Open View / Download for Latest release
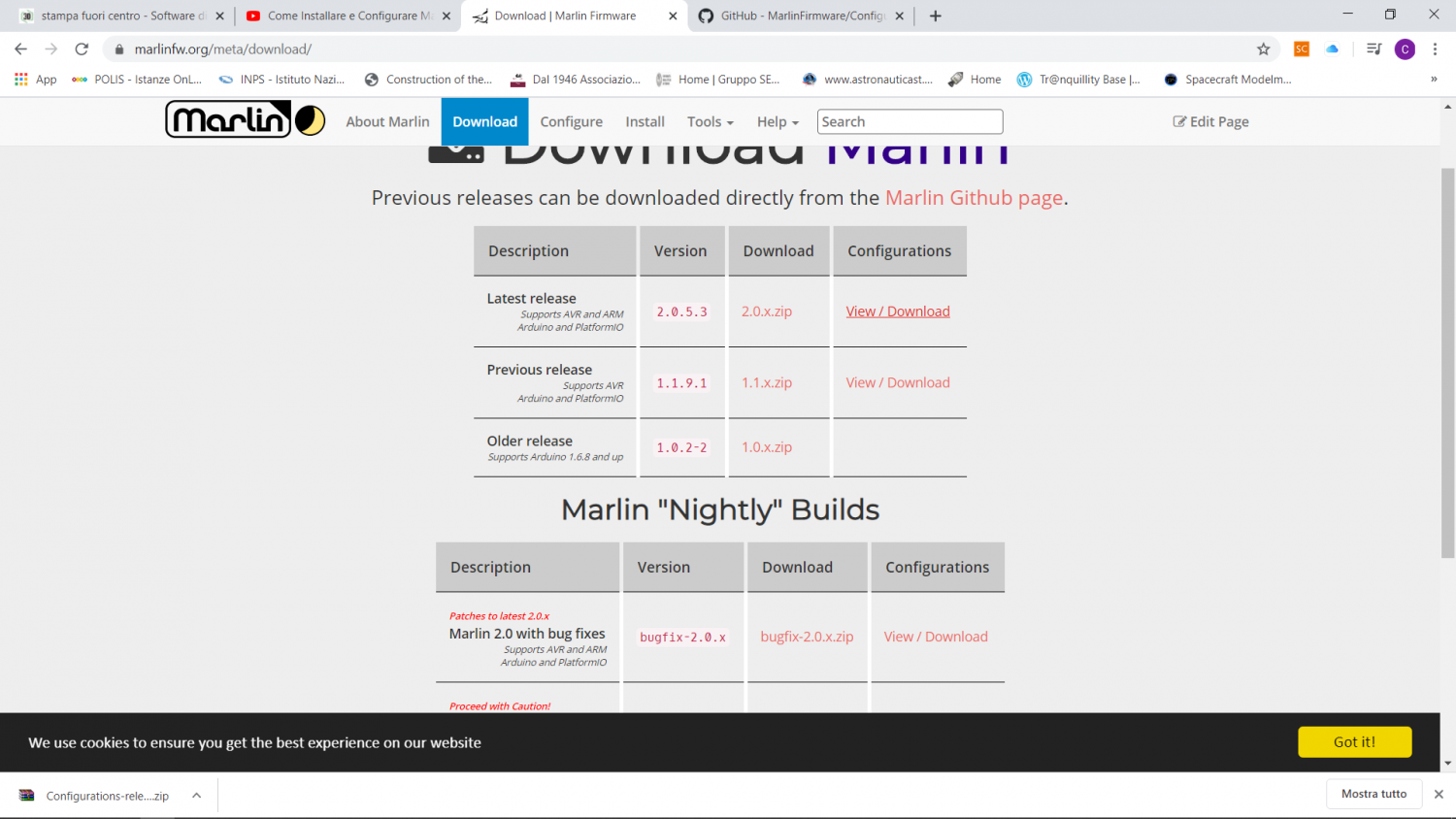Image resolution: width=1456 pixels, height=819 pixels. click(898, 311)
